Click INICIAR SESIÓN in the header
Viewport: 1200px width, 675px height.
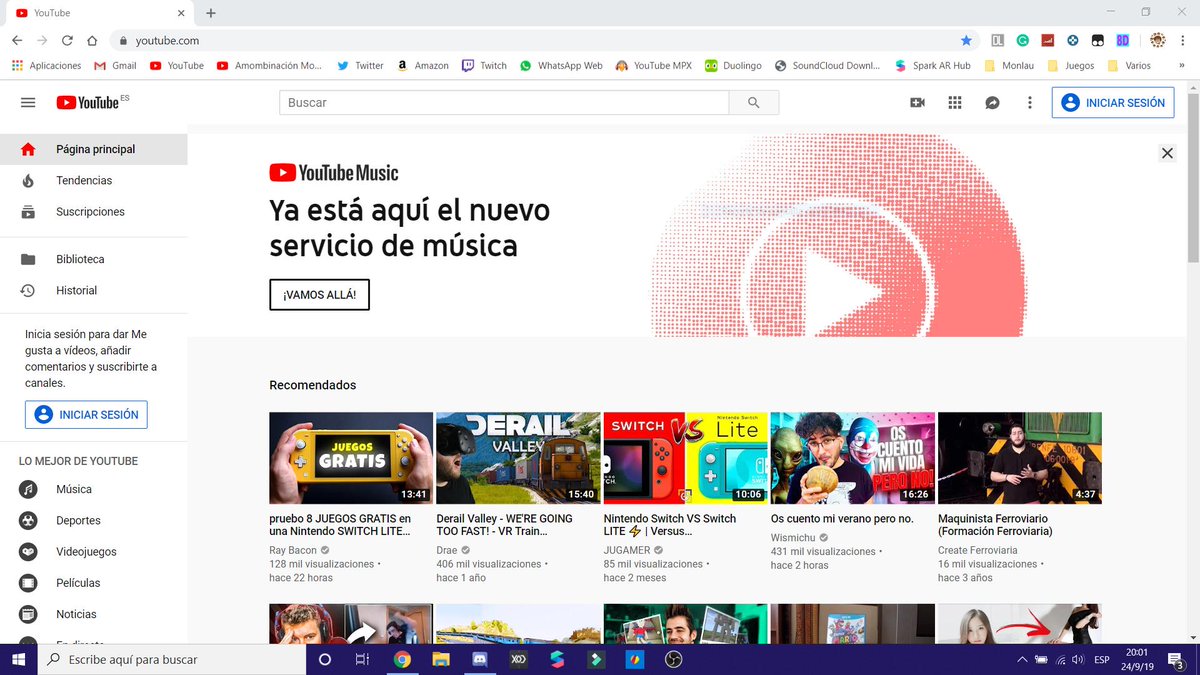coord(1113,102)
